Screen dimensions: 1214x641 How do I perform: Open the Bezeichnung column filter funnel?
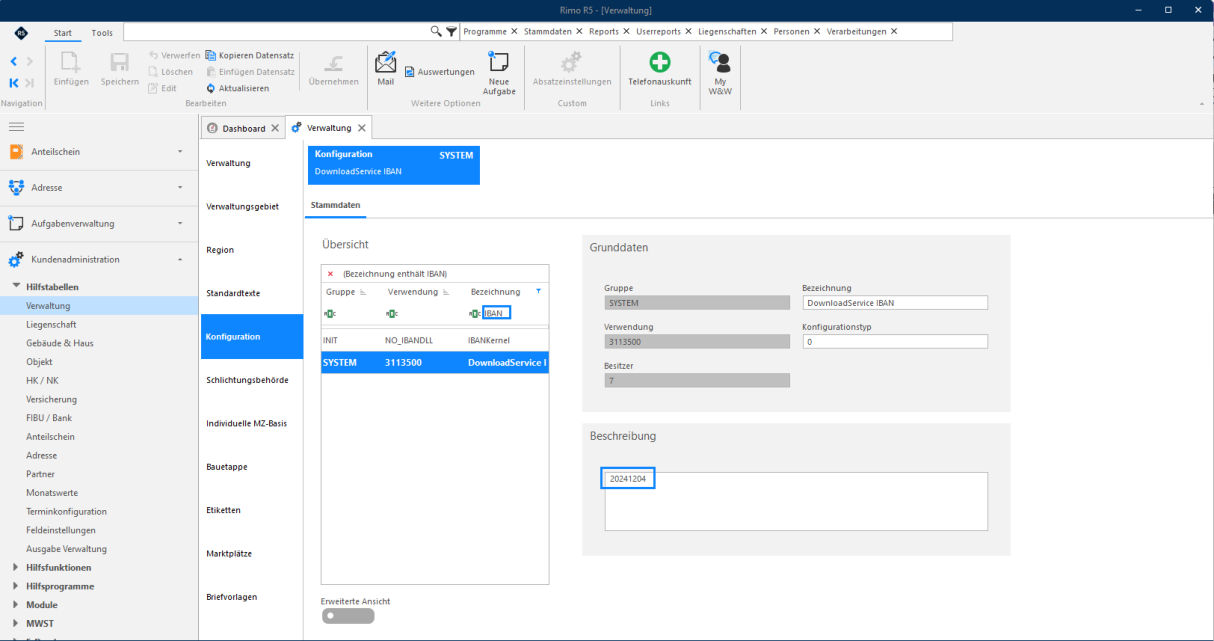[539, 291]
